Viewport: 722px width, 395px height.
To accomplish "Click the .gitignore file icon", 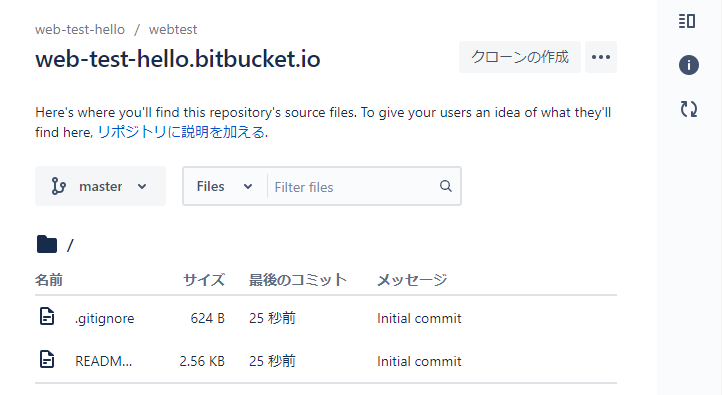I will click(47, 317).
